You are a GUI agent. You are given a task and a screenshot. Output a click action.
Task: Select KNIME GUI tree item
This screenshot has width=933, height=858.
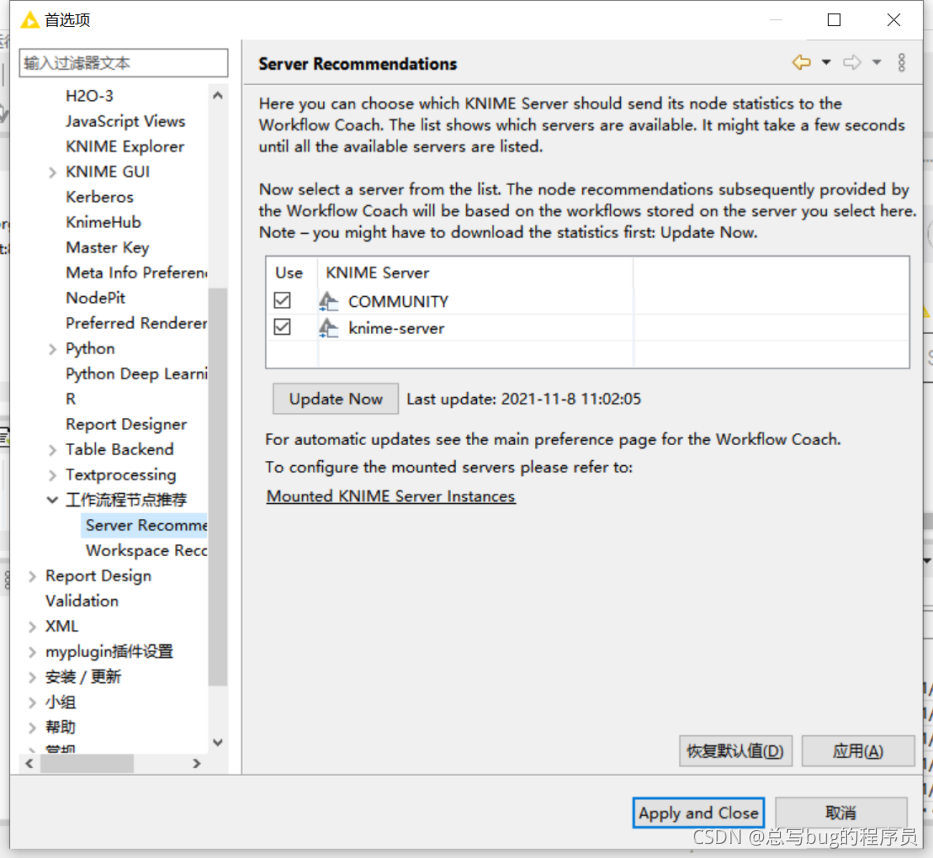click(108, 172)
